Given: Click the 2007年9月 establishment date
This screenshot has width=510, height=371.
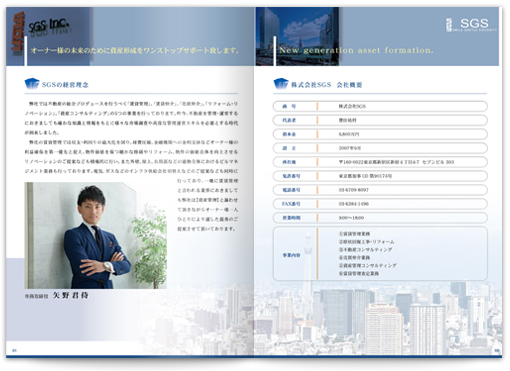Looking at the screenshot, I should coord(350,148).
